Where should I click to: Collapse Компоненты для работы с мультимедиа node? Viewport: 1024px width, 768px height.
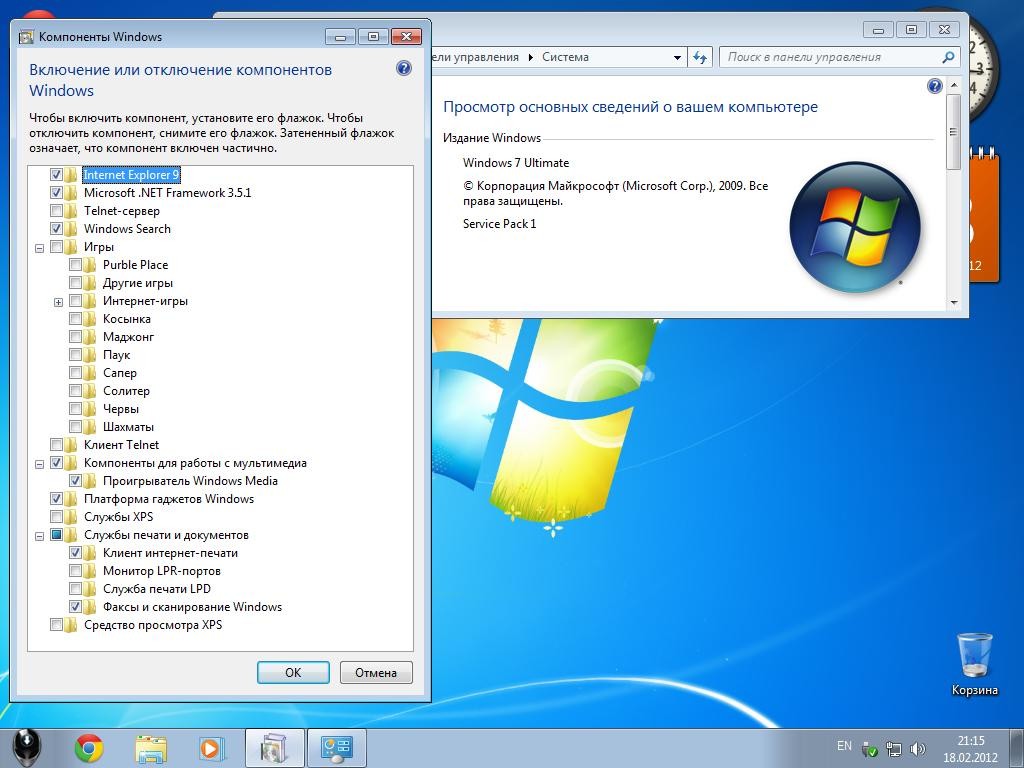coord(39,464)
